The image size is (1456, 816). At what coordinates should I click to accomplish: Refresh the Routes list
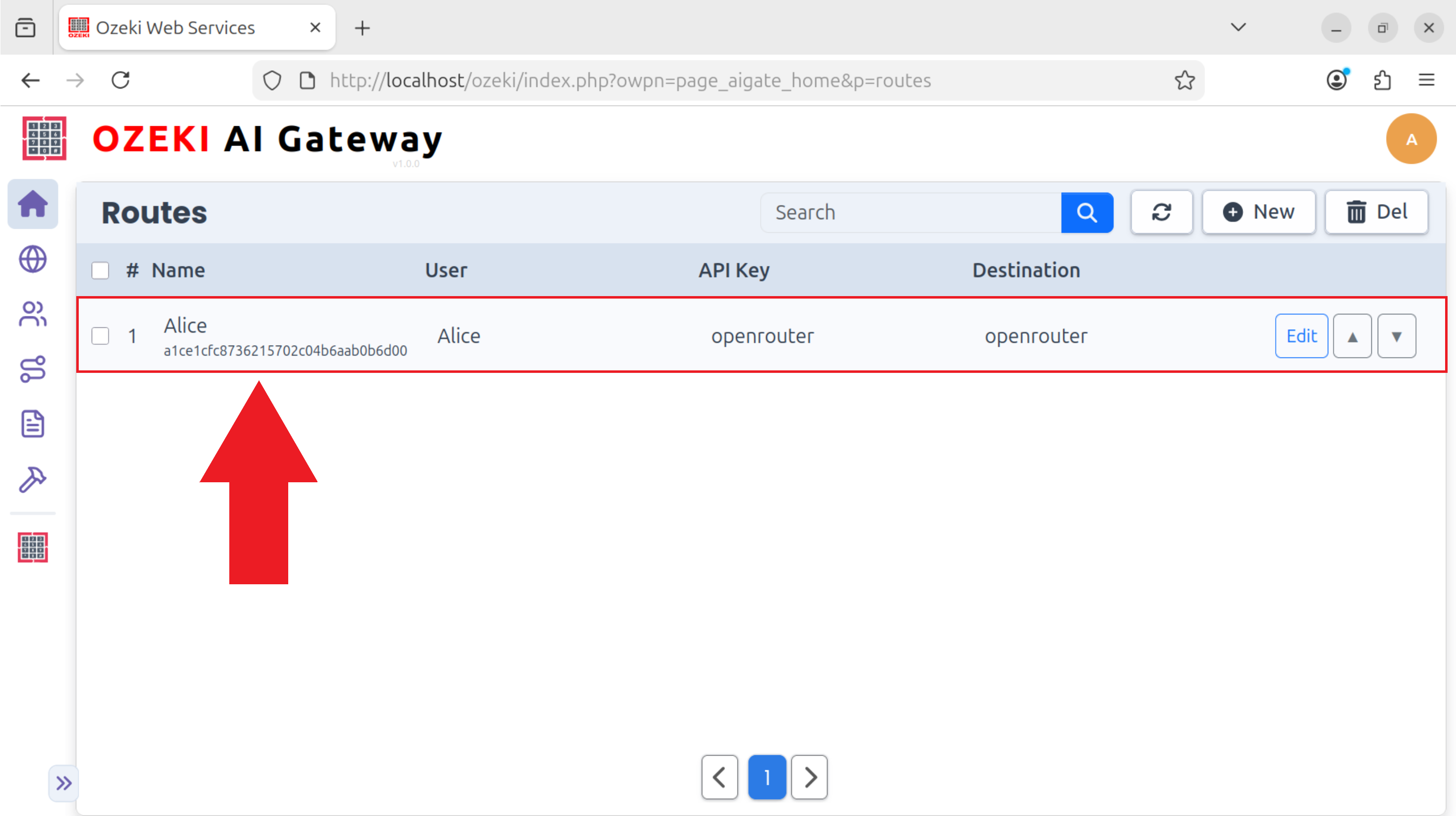click(x=1162, y=212)
